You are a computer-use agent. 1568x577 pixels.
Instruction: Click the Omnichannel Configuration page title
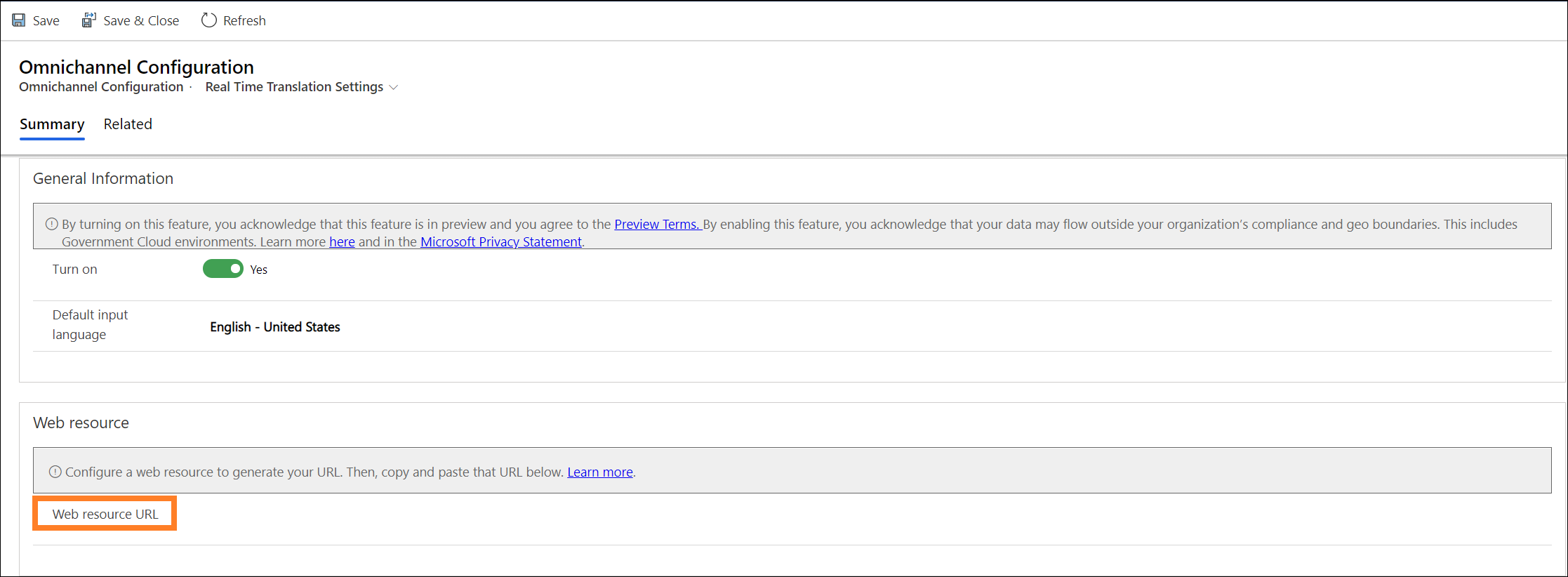click(136, 67)
